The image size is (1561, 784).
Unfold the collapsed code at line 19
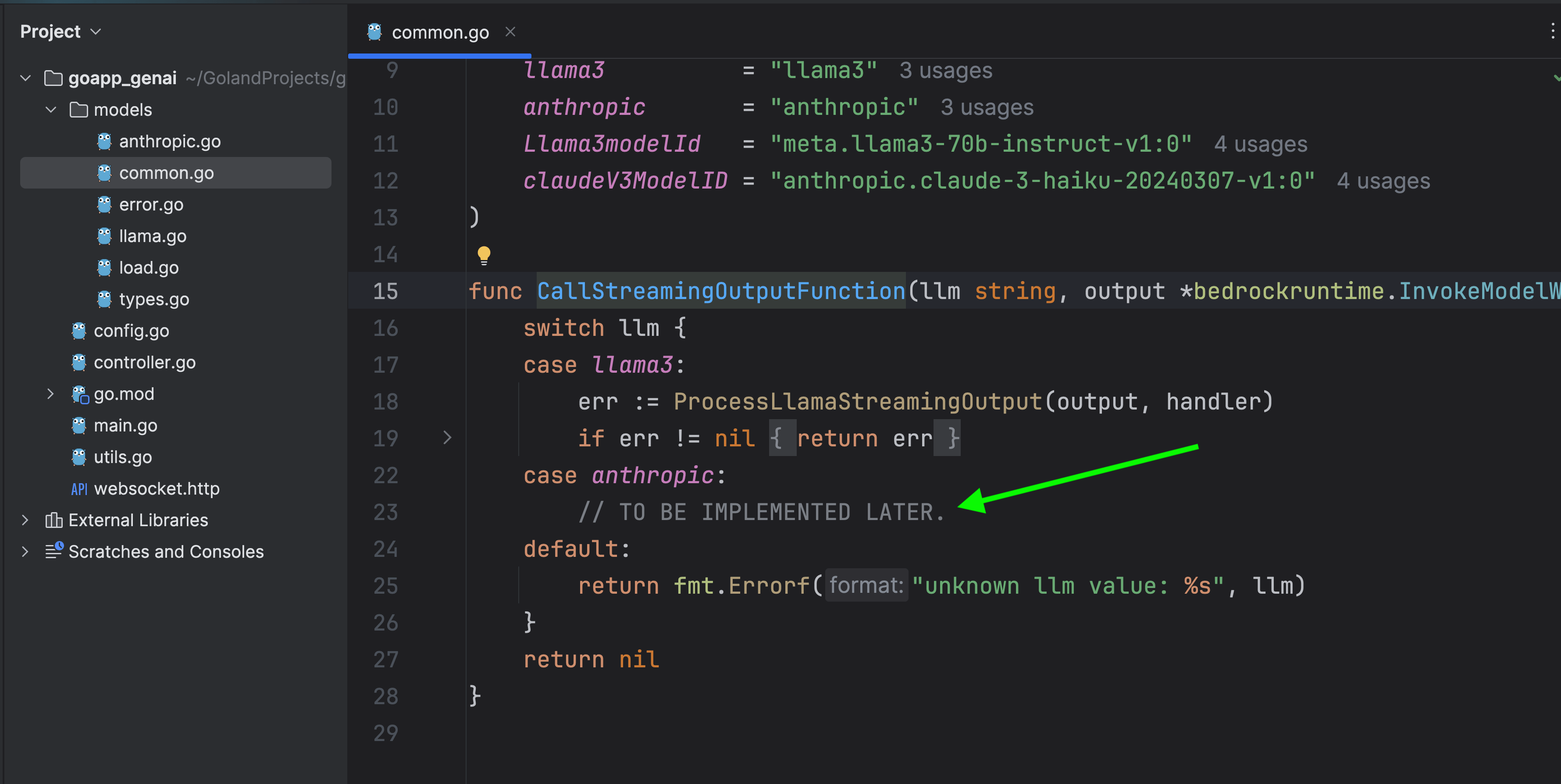[447, 438]
